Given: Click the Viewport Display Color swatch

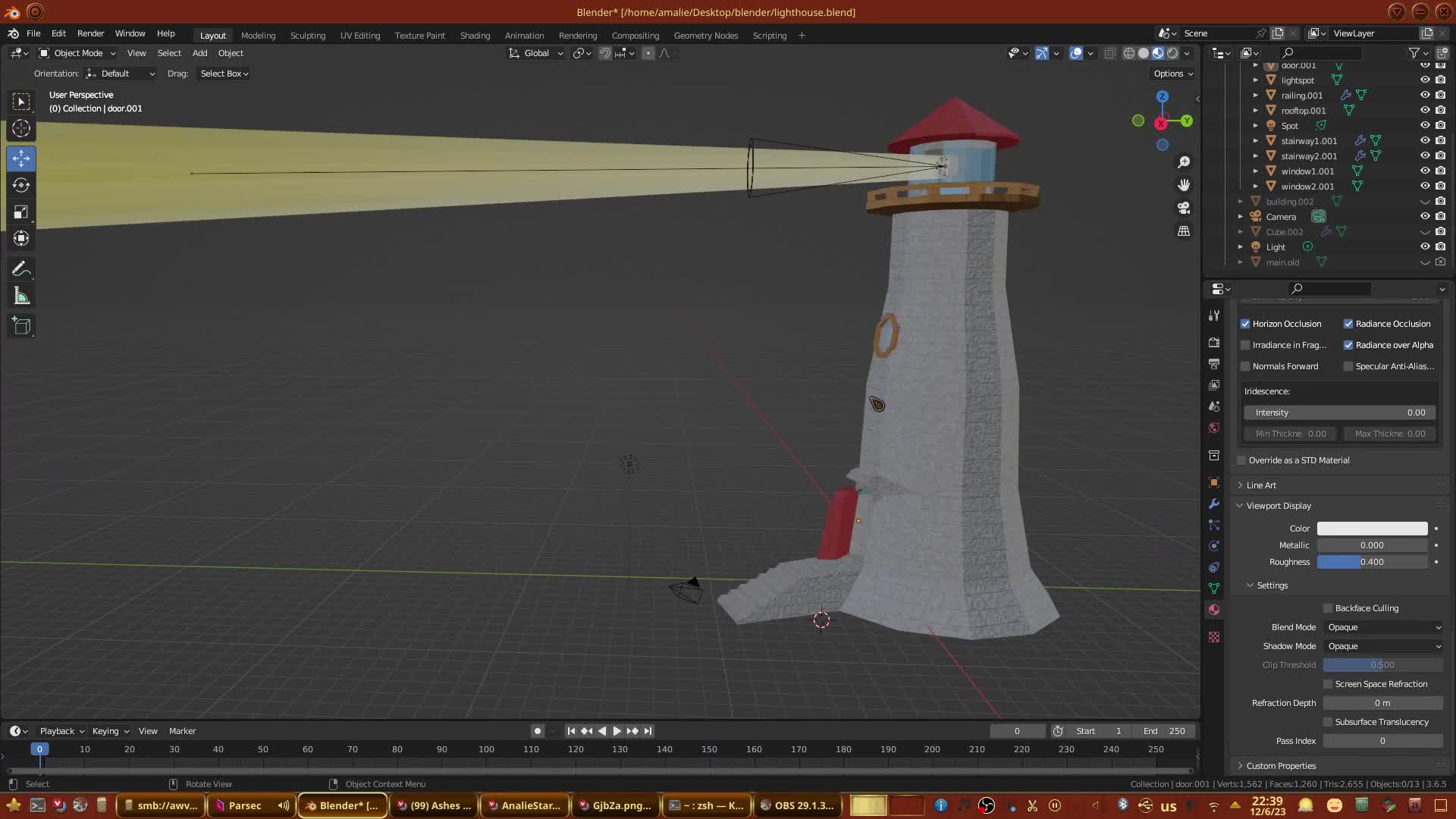Looking at the screenshot, I should coord(1372,529).
